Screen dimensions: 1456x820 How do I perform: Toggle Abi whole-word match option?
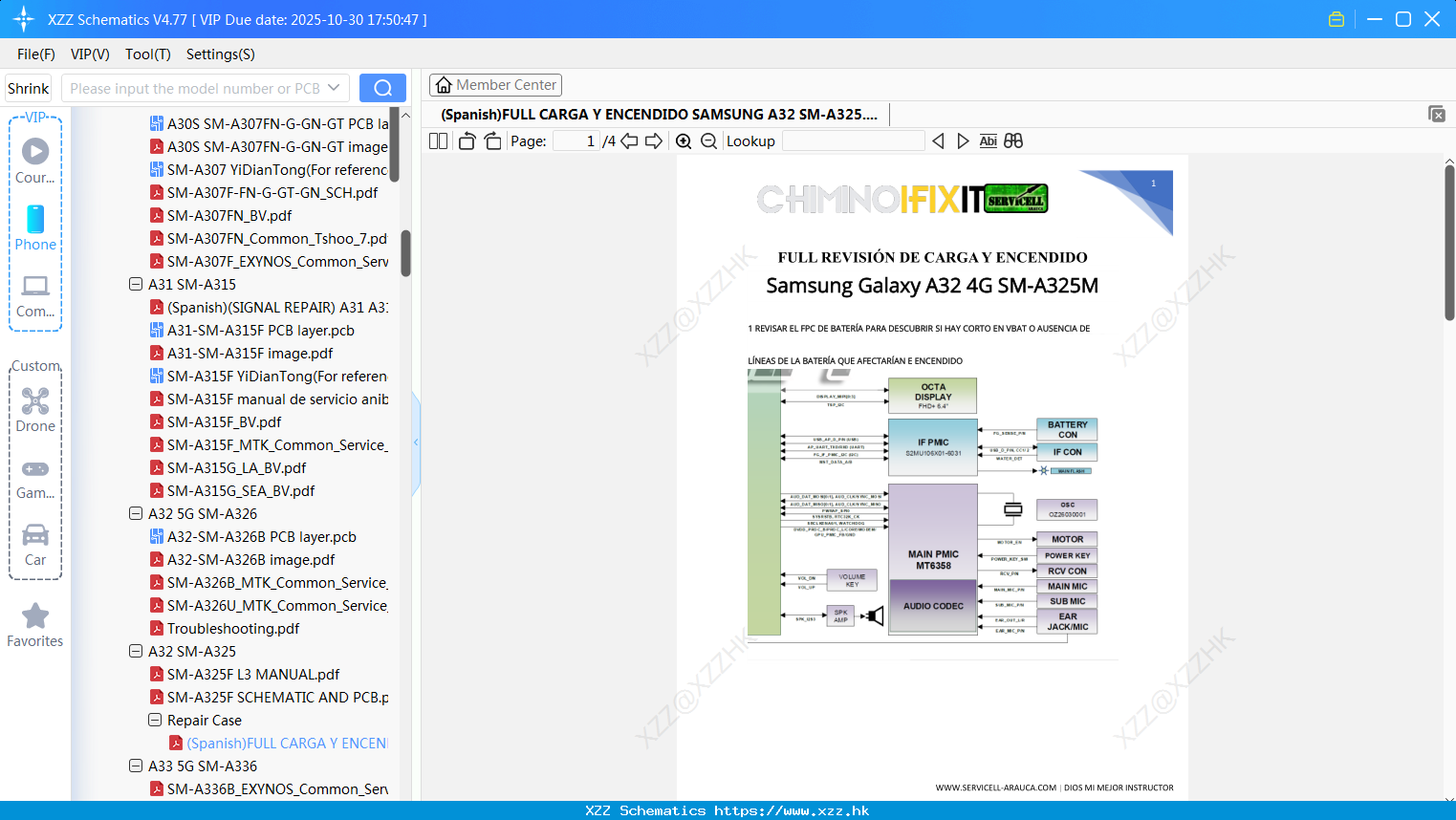pyautogui.click(x=989, y=140)
